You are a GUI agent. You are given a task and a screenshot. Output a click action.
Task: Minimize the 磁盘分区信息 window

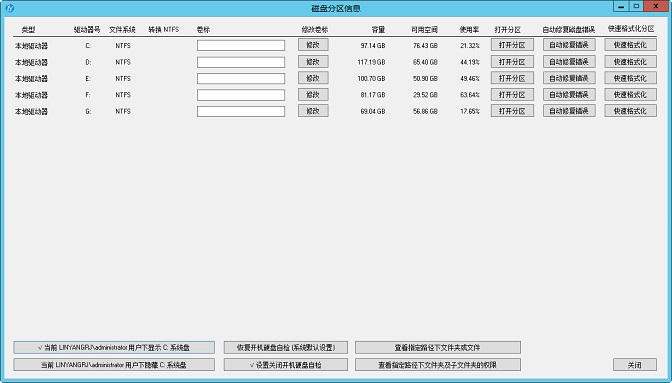point(621,6)
